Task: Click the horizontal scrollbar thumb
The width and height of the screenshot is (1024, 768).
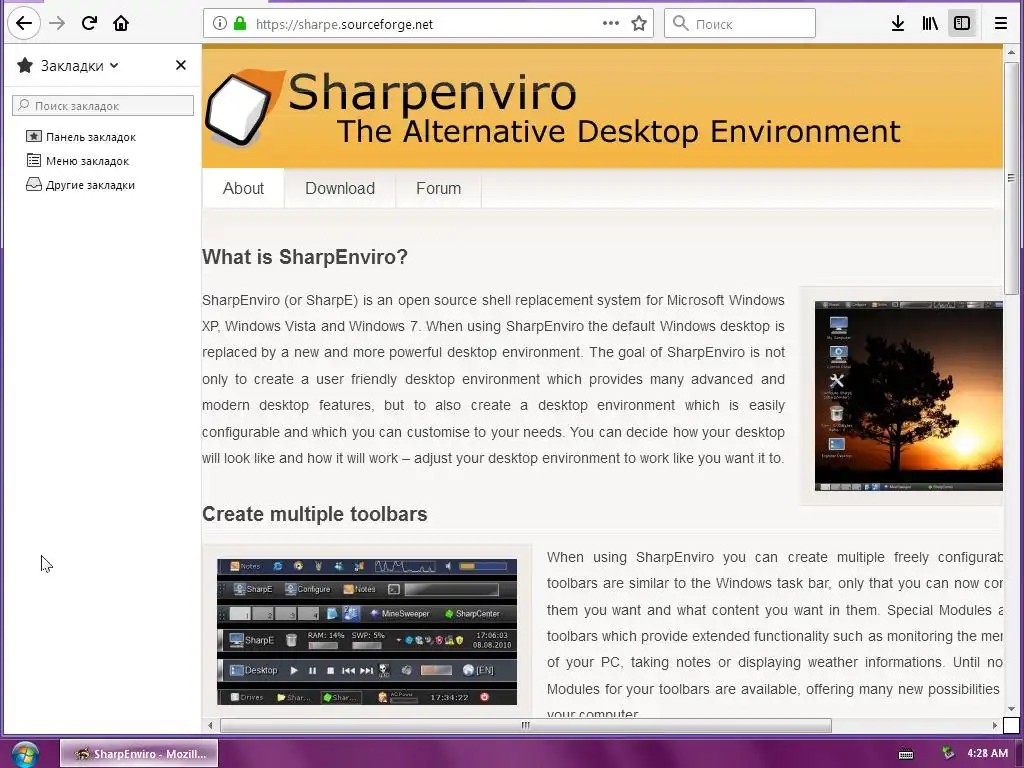Action: coord(526,725)
